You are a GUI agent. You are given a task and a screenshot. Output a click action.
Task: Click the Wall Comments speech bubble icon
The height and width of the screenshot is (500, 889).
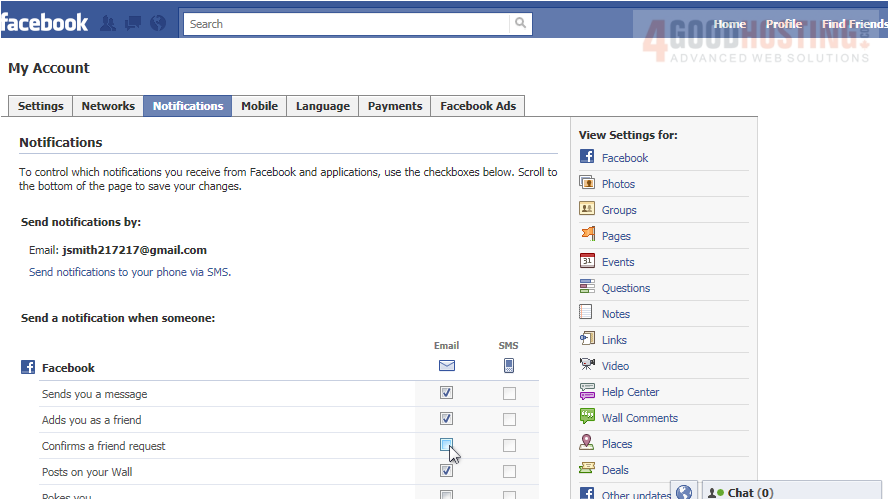(587, 417)
